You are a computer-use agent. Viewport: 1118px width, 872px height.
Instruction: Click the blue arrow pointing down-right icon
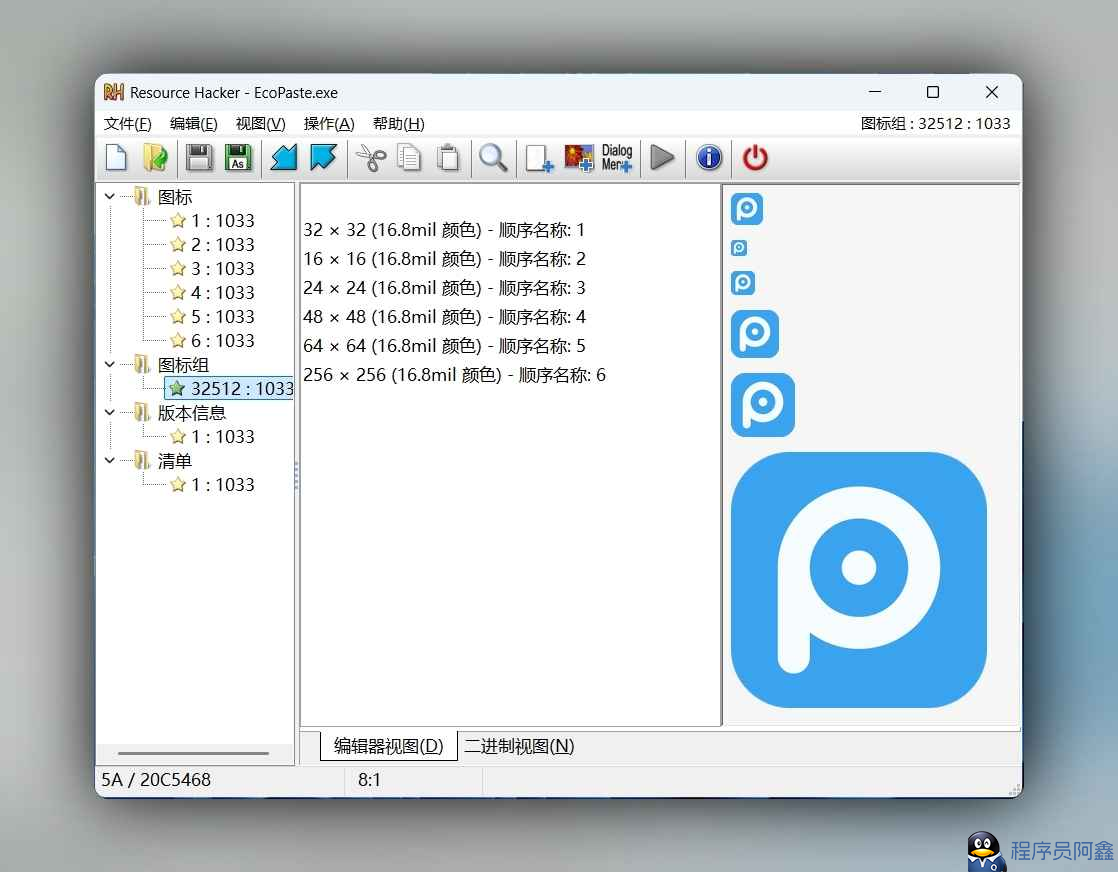click(x=323, y=158)
